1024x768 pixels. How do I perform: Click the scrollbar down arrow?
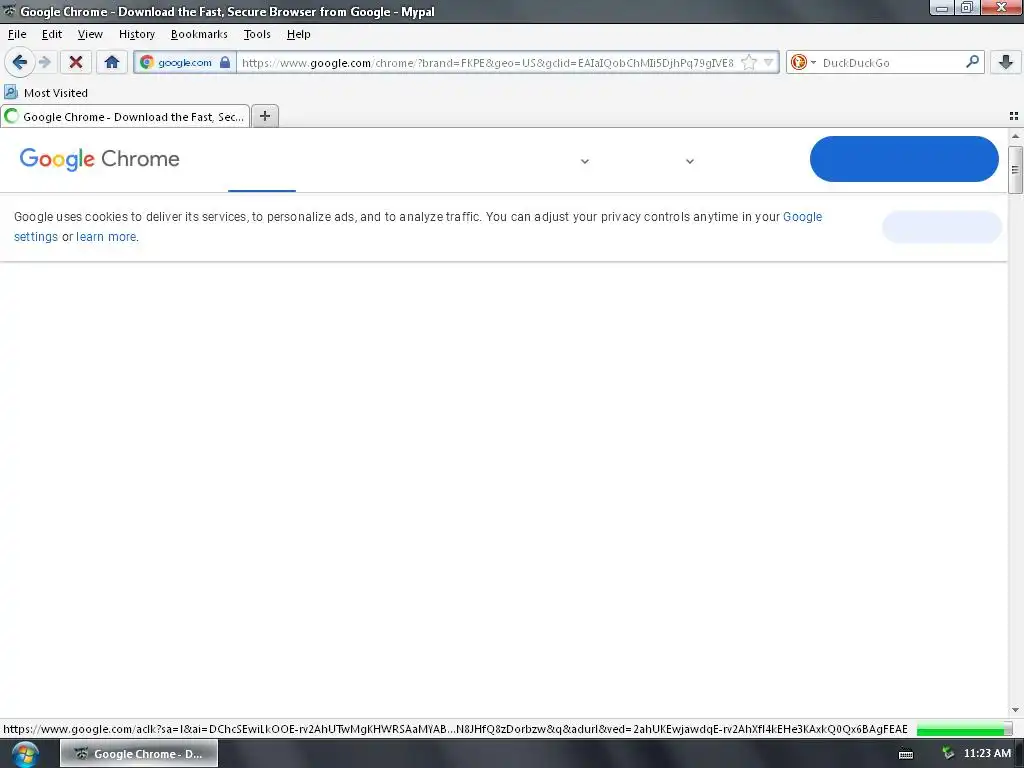tap(1015, 710)
